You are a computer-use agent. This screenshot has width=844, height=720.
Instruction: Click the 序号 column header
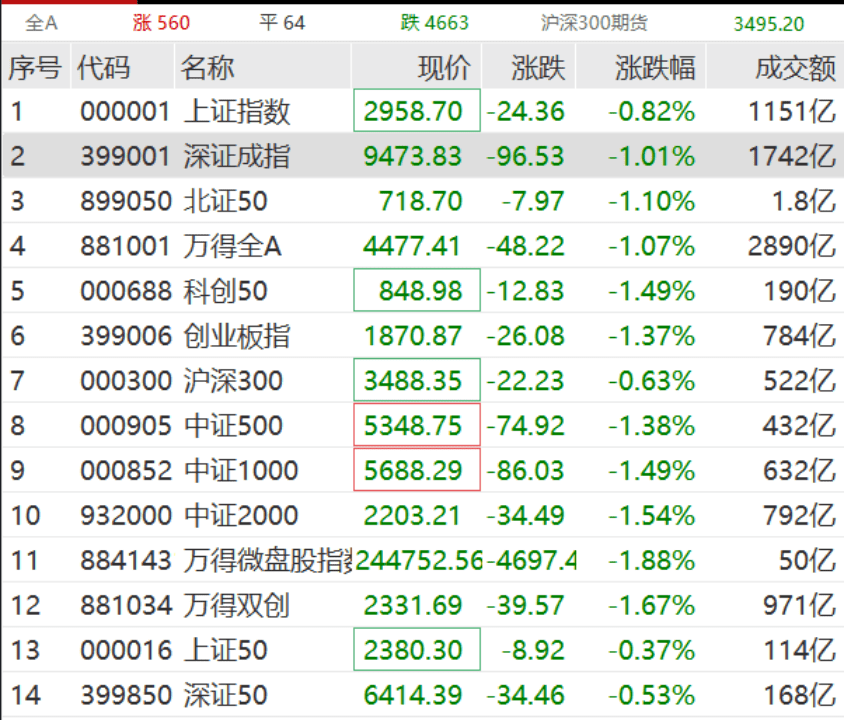click(x=35, y=68)
